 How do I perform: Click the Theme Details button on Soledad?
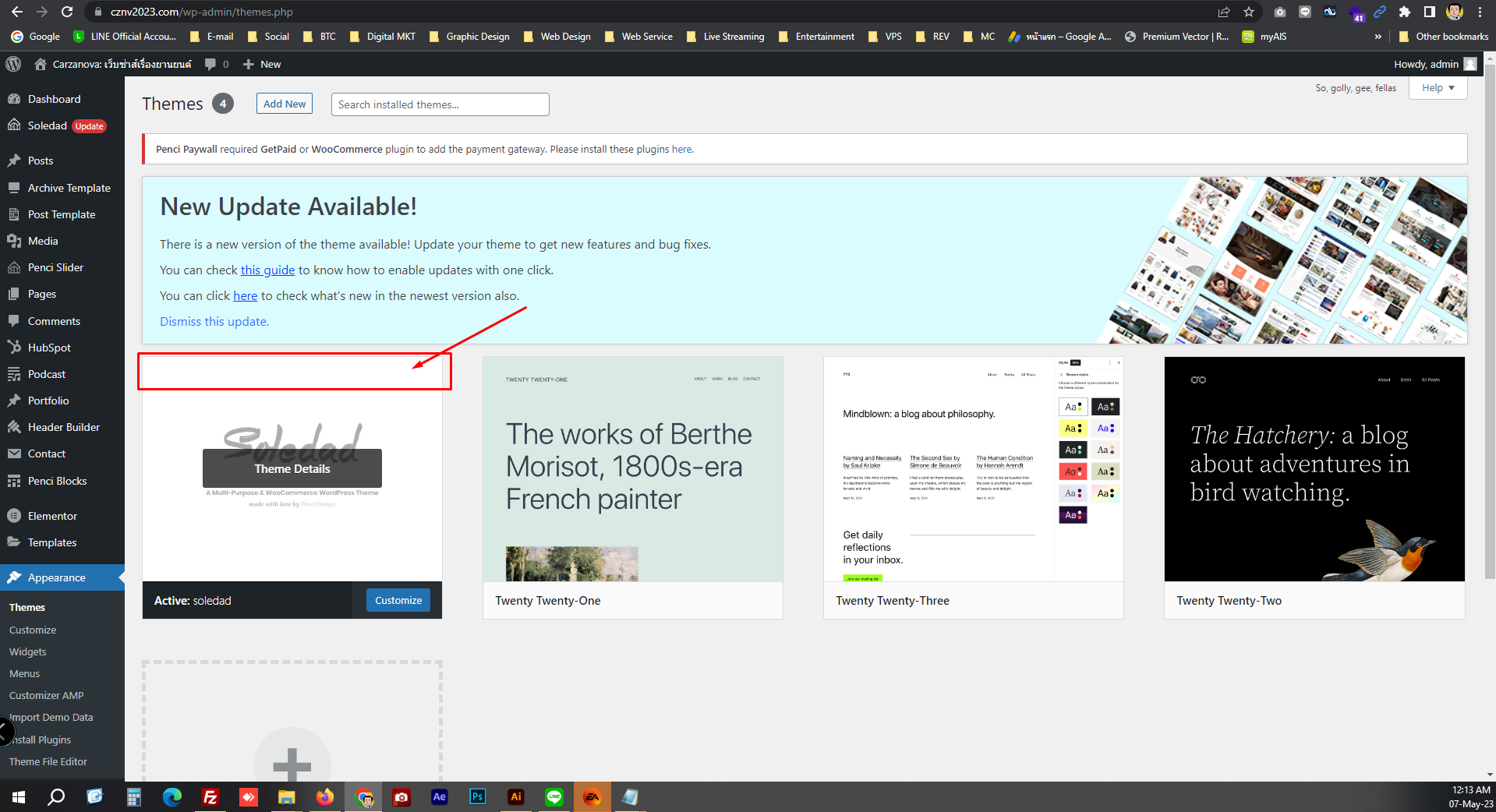(x=292, y=468)
